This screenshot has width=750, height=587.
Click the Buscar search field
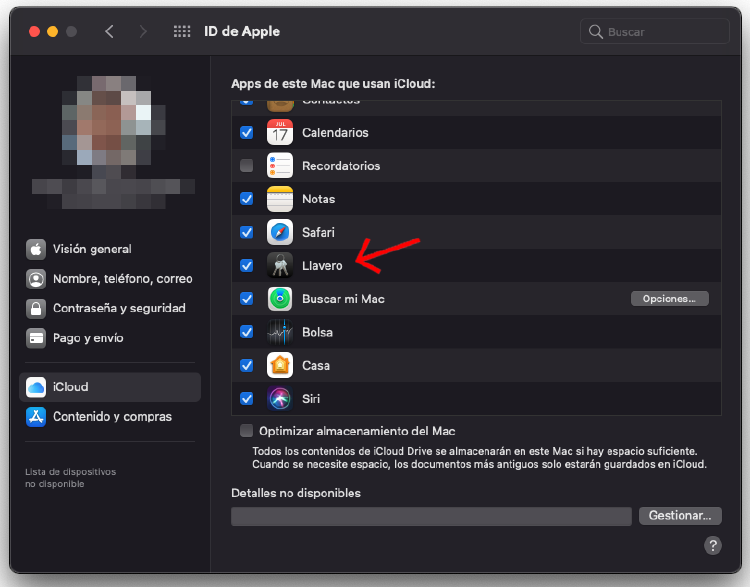tap(654, 32)
